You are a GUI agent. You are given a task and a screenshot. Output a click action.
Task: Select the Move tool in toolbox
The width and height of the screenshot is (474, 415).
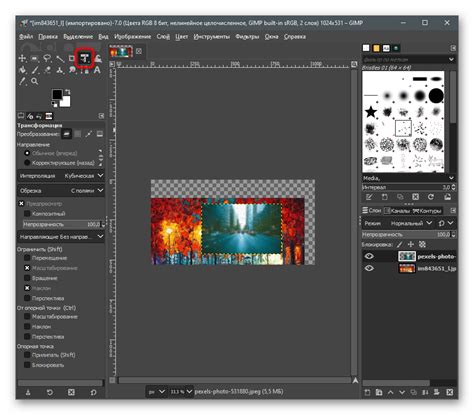click(22, 59)
